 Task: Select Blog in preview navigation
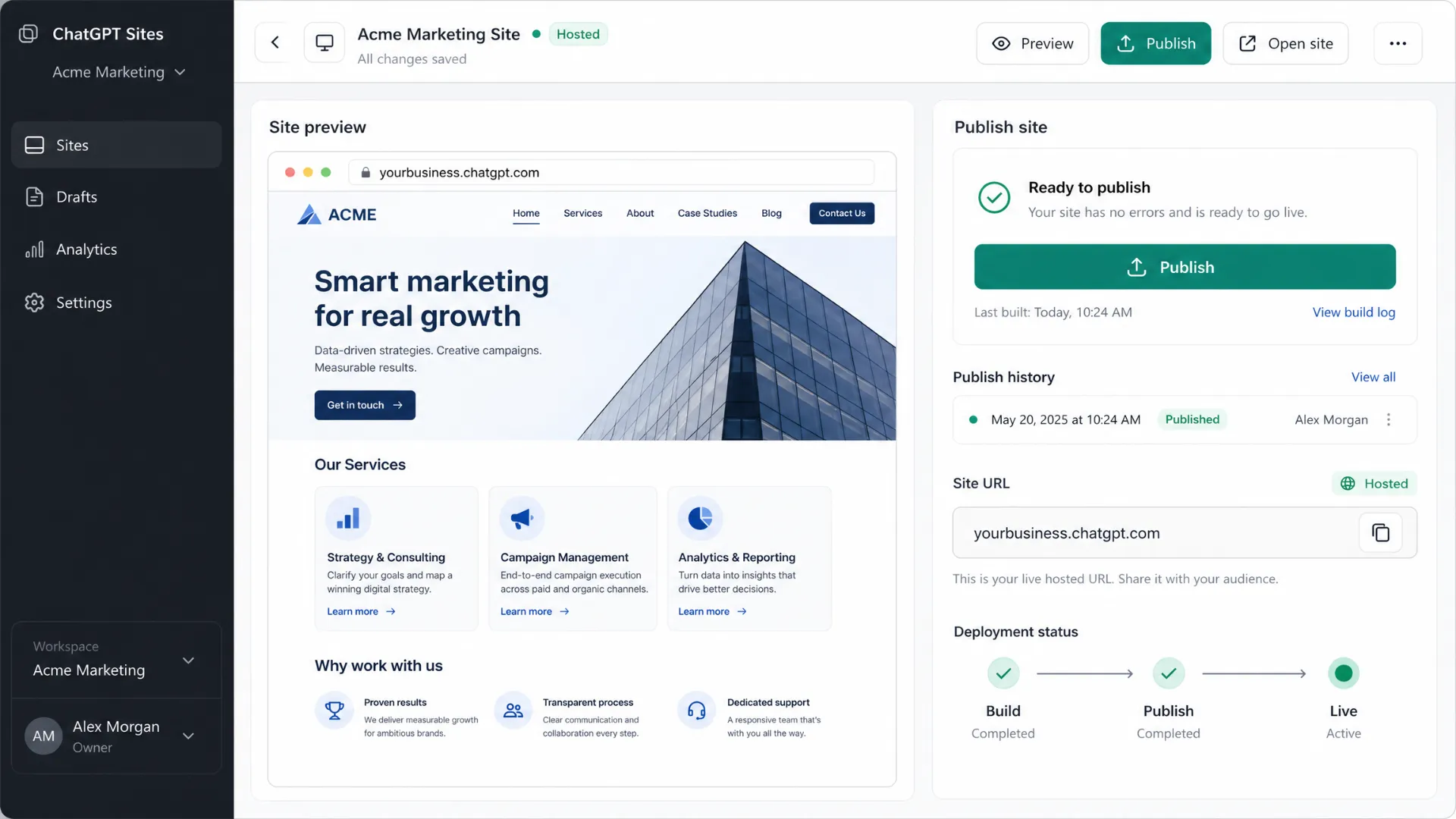771,213
